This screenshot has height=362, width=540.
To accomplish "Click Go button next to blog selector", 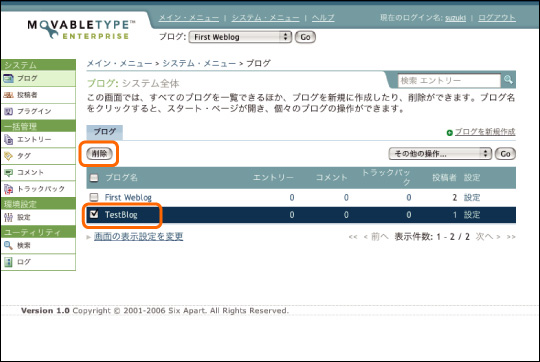I will (x=305, y=37).
